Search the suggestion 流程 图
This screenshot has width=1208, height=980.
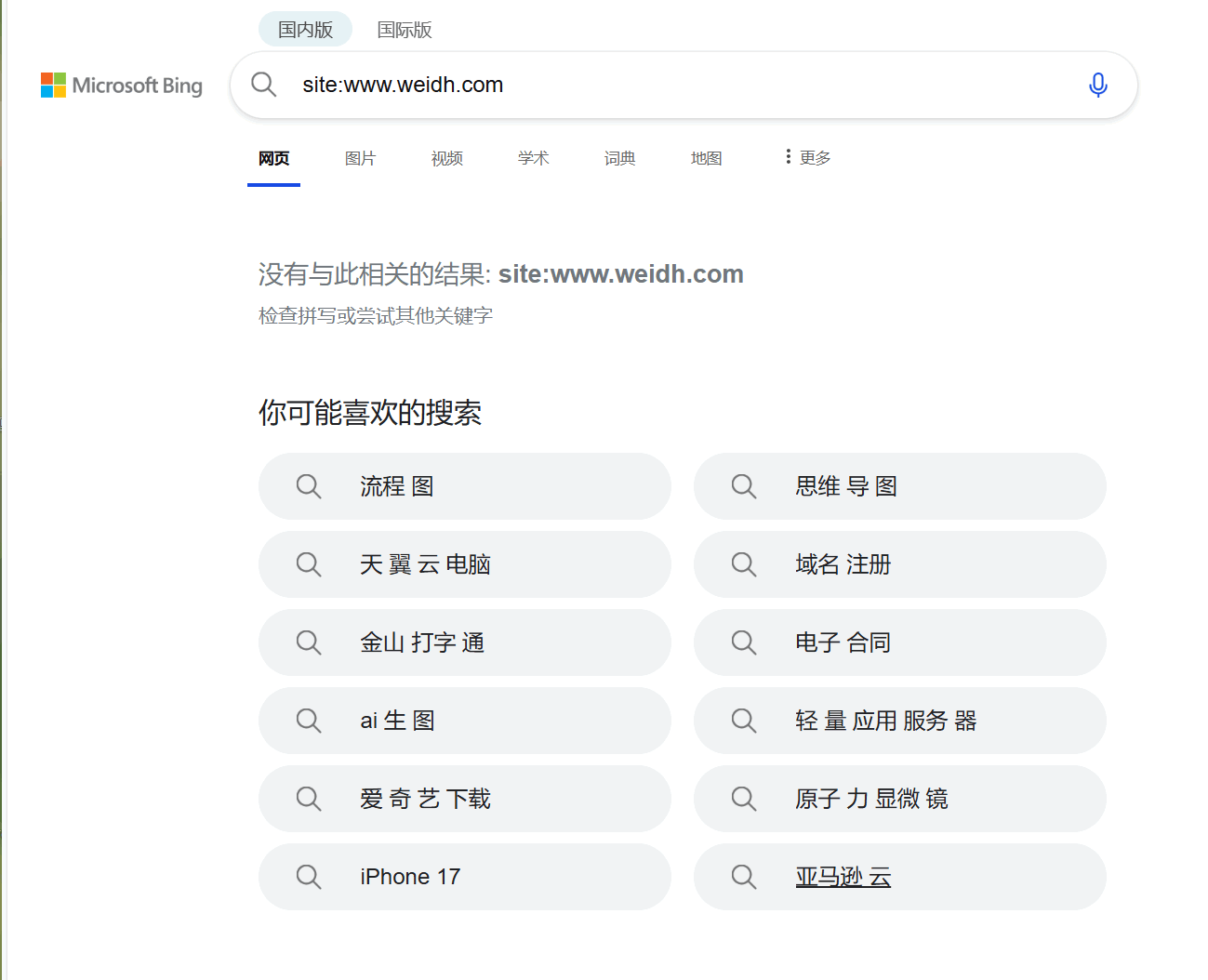pos(465,486)
